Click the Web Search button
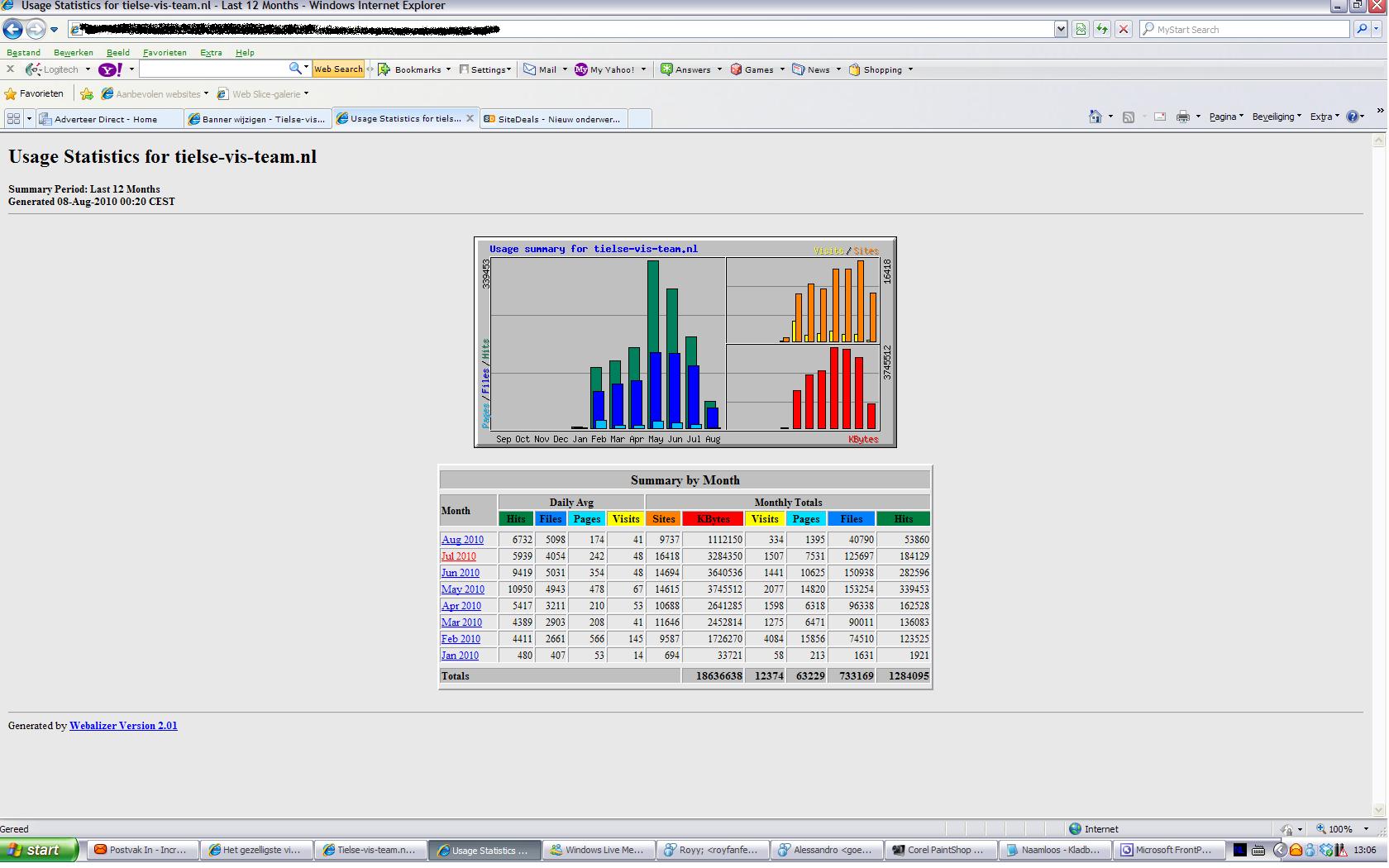Image resolution: width=1389 pixels, height=868 pixels. tap(338, 69)
